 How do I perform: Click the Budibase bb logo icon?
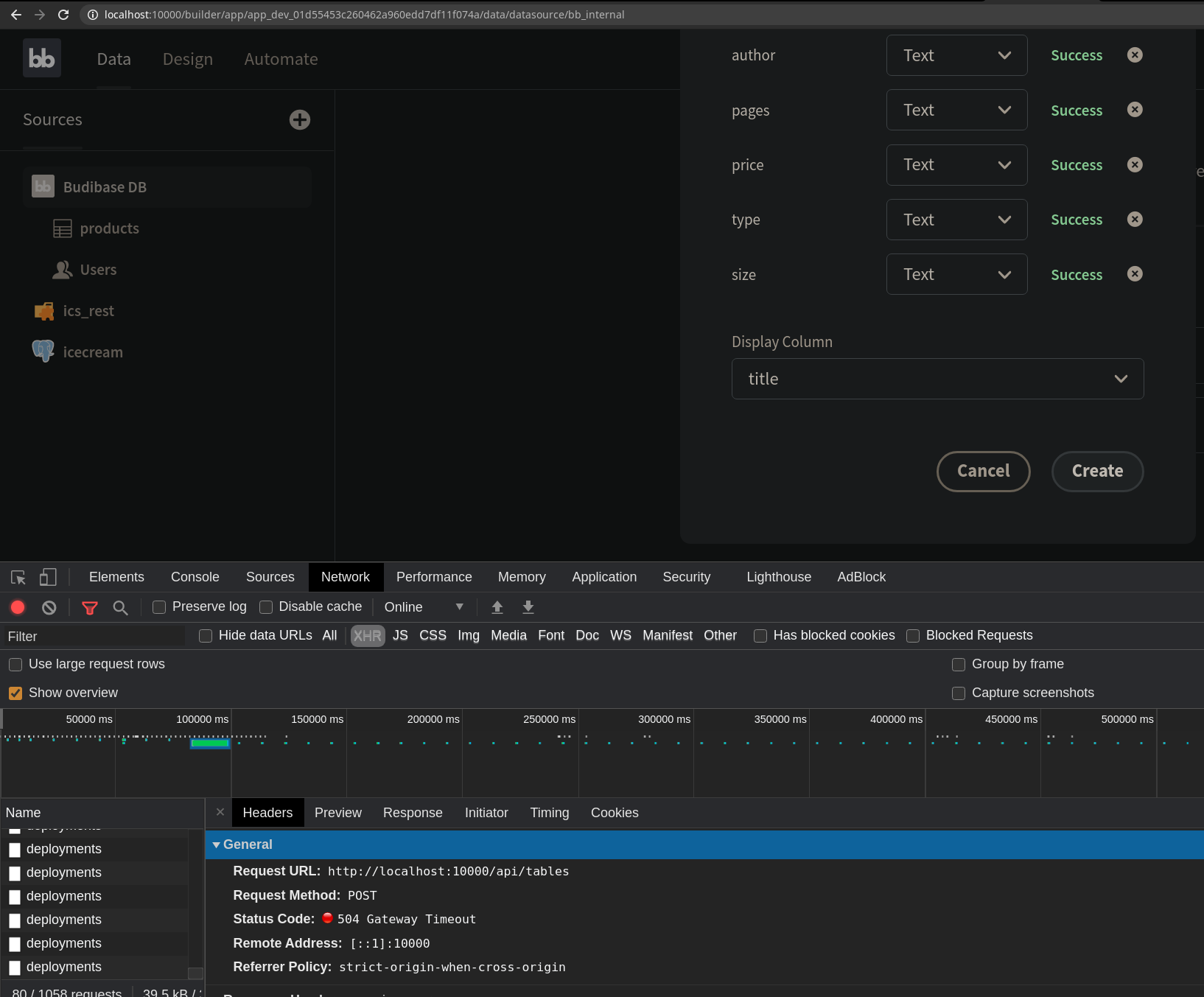pyautogui.click(x=42, y=58)
